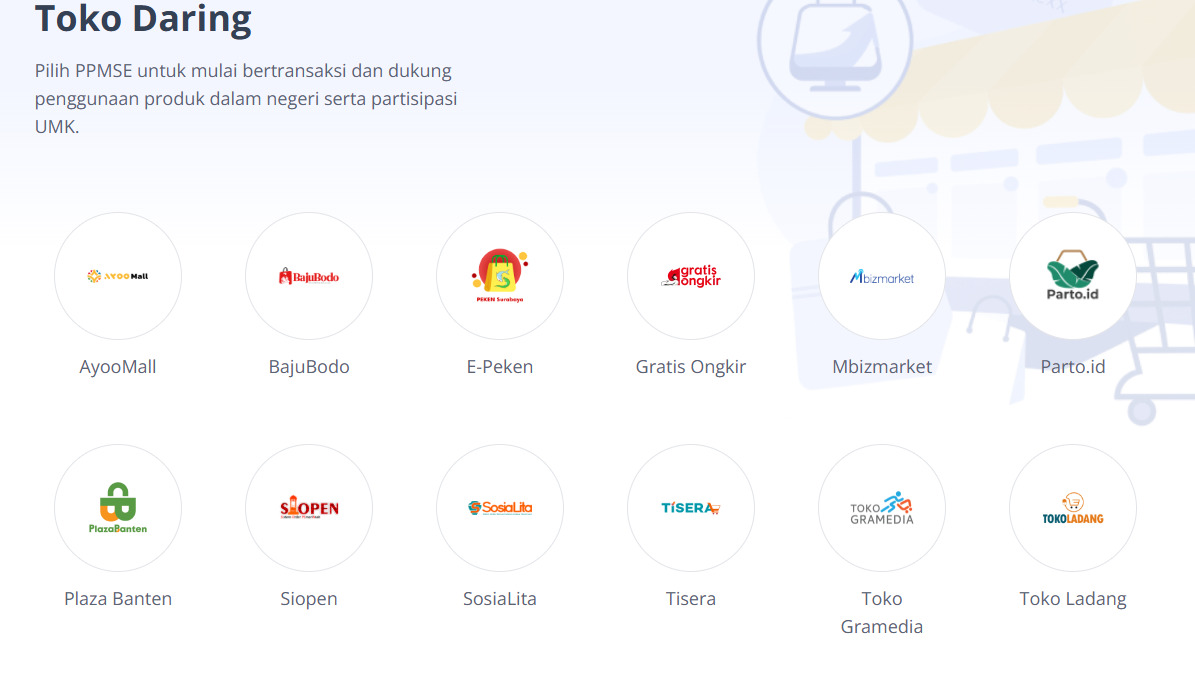The height and width of the screenshot is (678, 1195).
Task: Select the Tisera cart logo
Action: 690,508
